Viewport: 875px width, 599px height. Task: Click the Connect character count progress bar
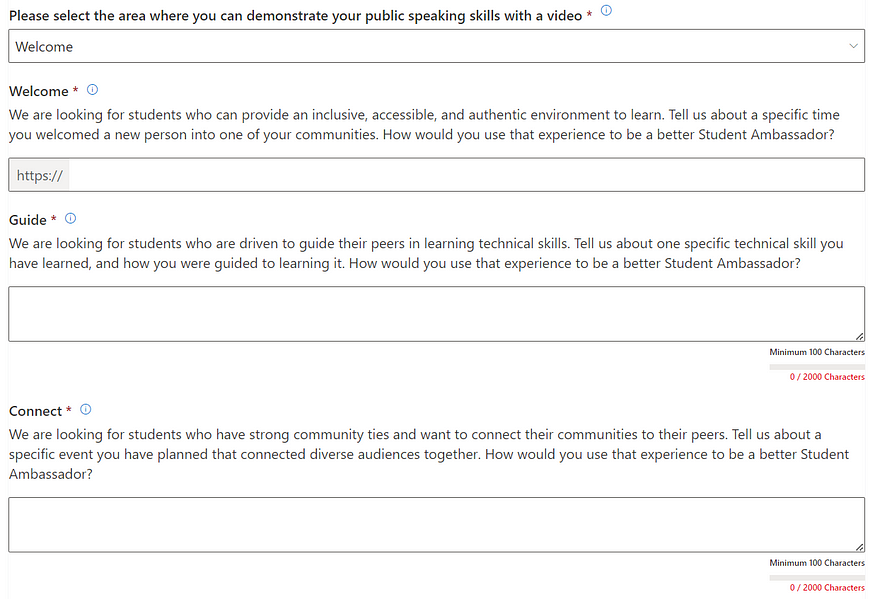(817, 578)
